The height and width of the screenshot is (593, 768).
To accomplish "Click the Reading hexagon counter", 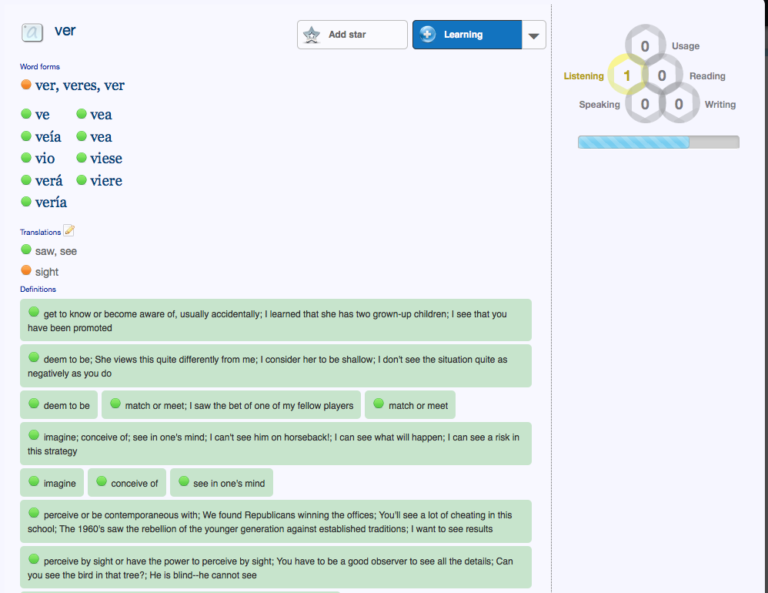I will coord(662,76).
